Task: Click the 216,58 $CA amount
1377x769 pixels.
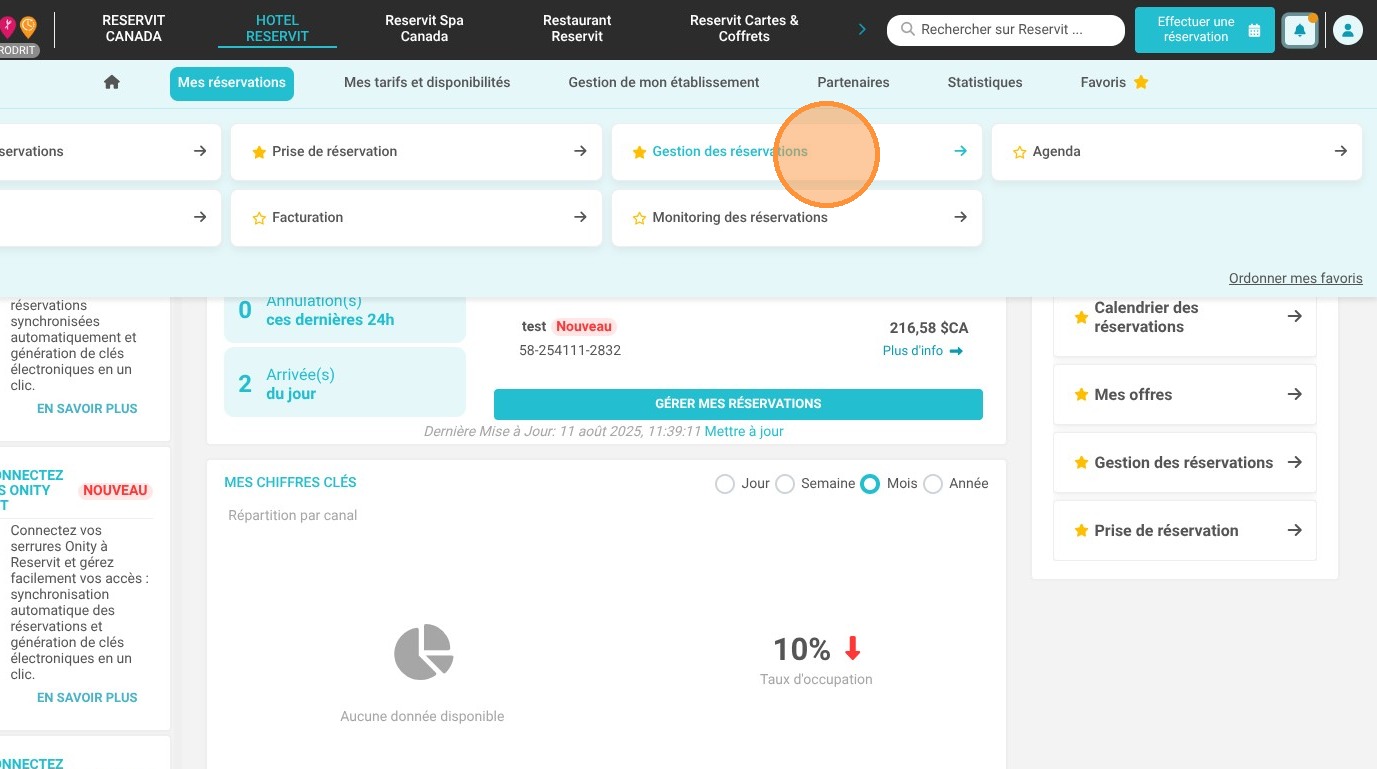Action: point(929,328)
